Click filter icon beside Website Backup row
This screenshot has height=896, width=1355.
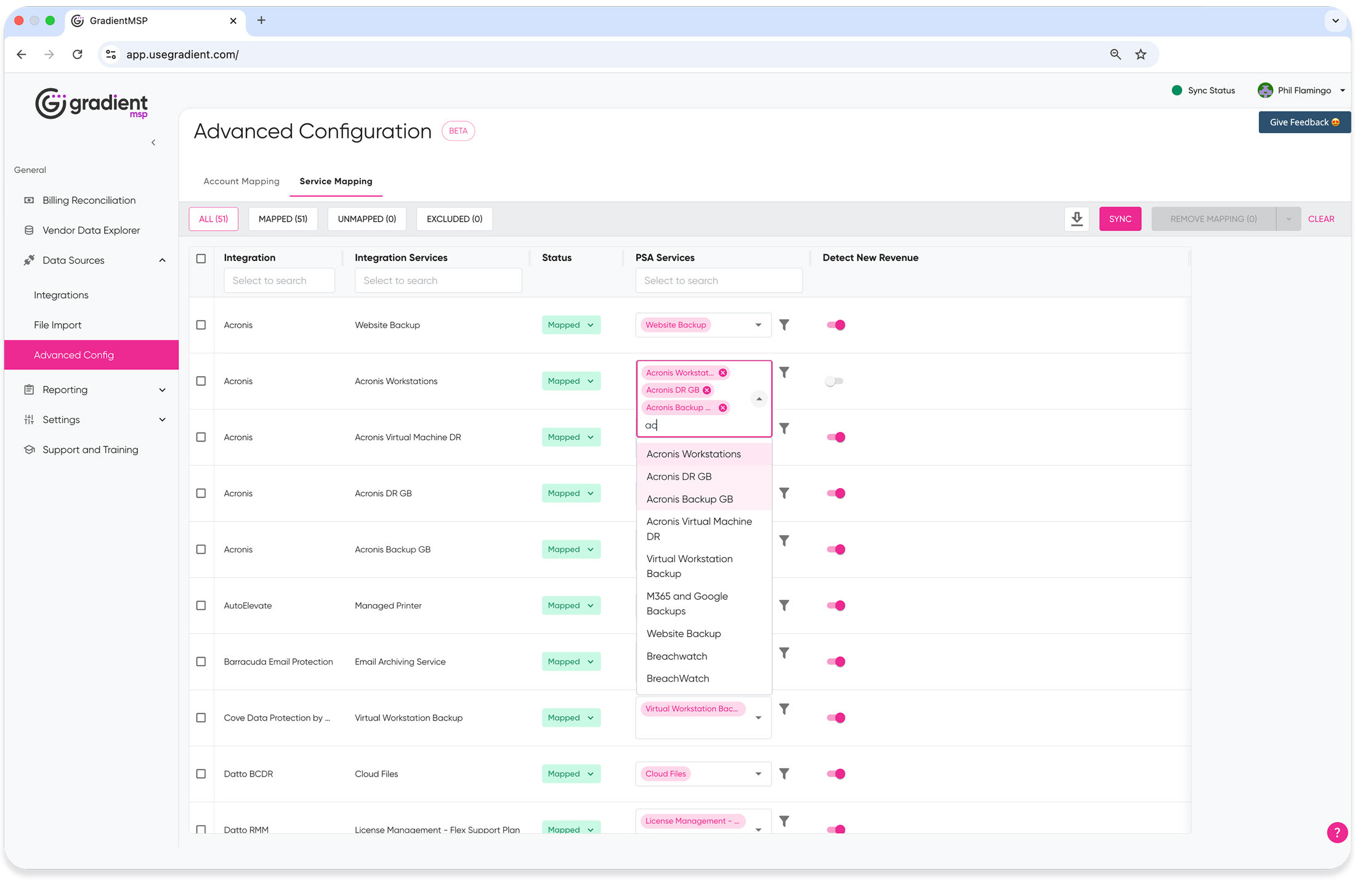pyautogui.click(x=783, y=325)
